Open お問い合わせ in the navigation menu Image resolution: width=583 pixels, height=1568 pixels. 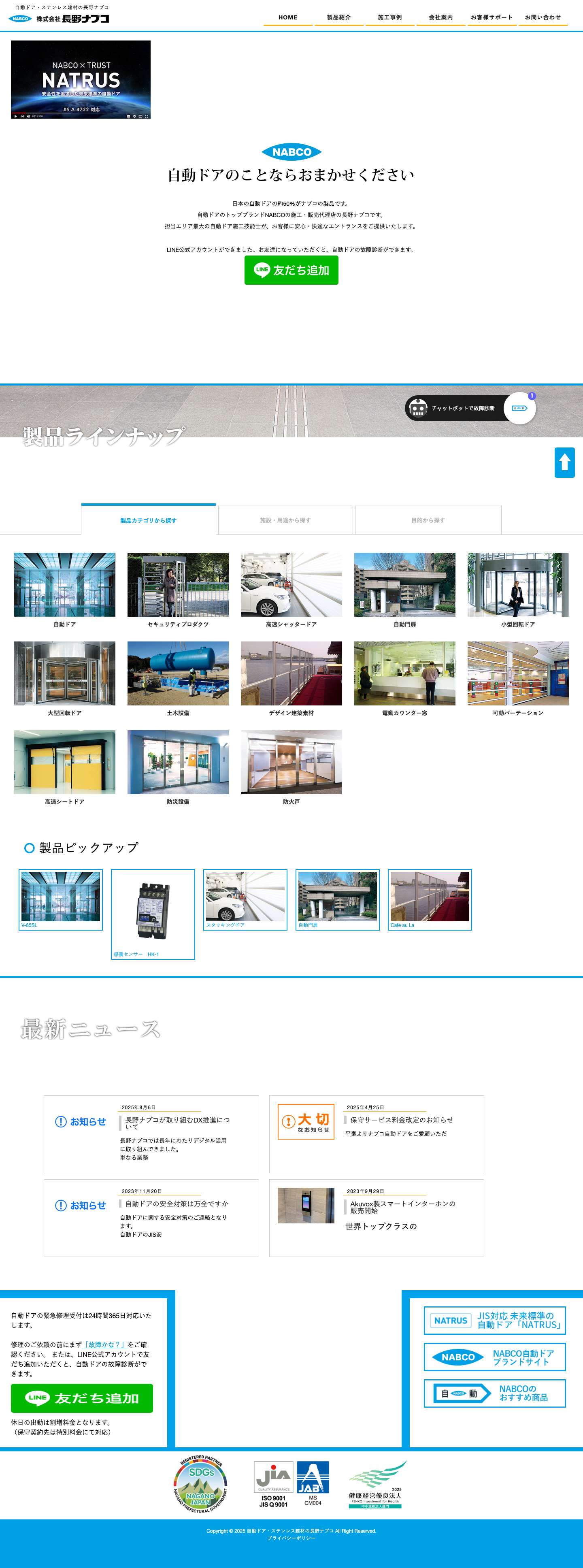pyautogui.click(x=543, y=18)
